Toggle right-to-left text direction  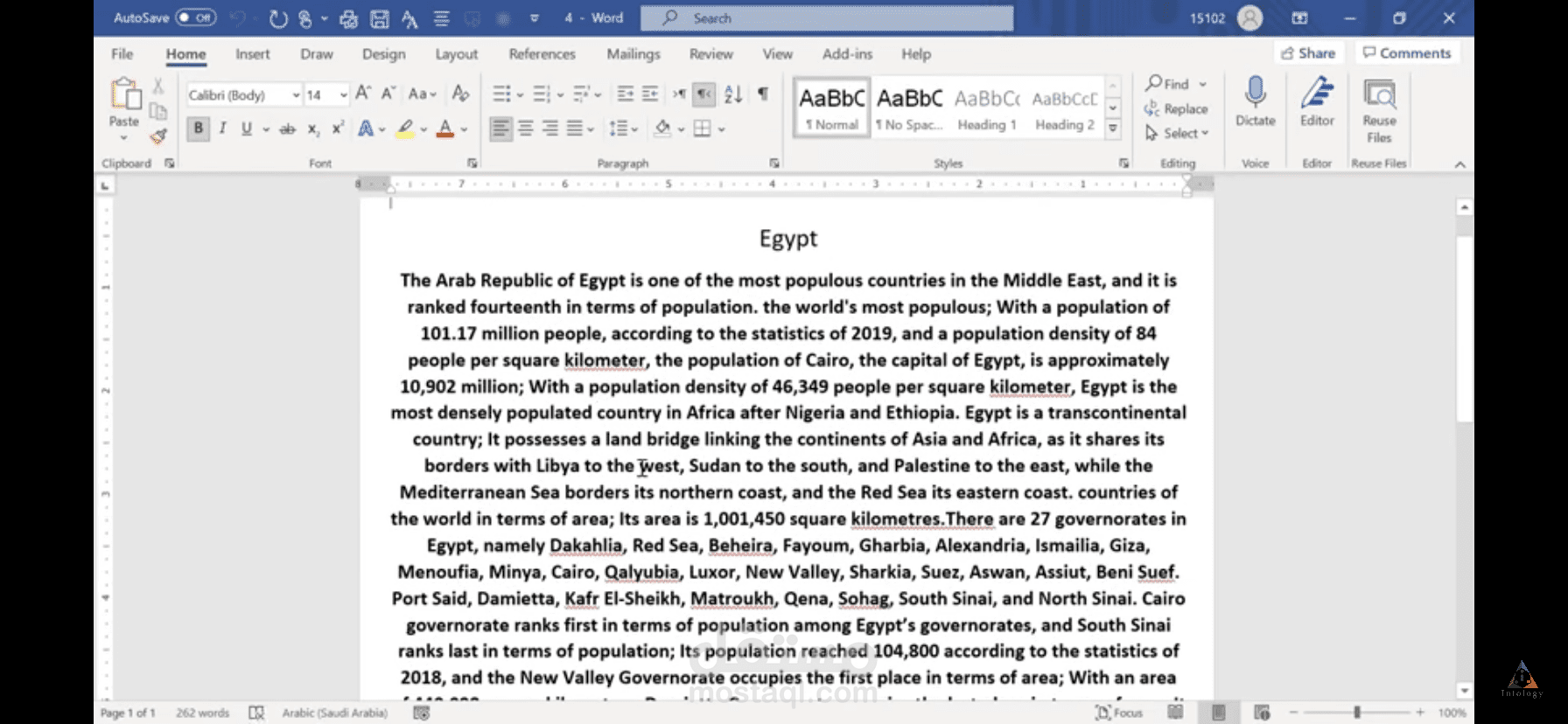tap(703, 94)
